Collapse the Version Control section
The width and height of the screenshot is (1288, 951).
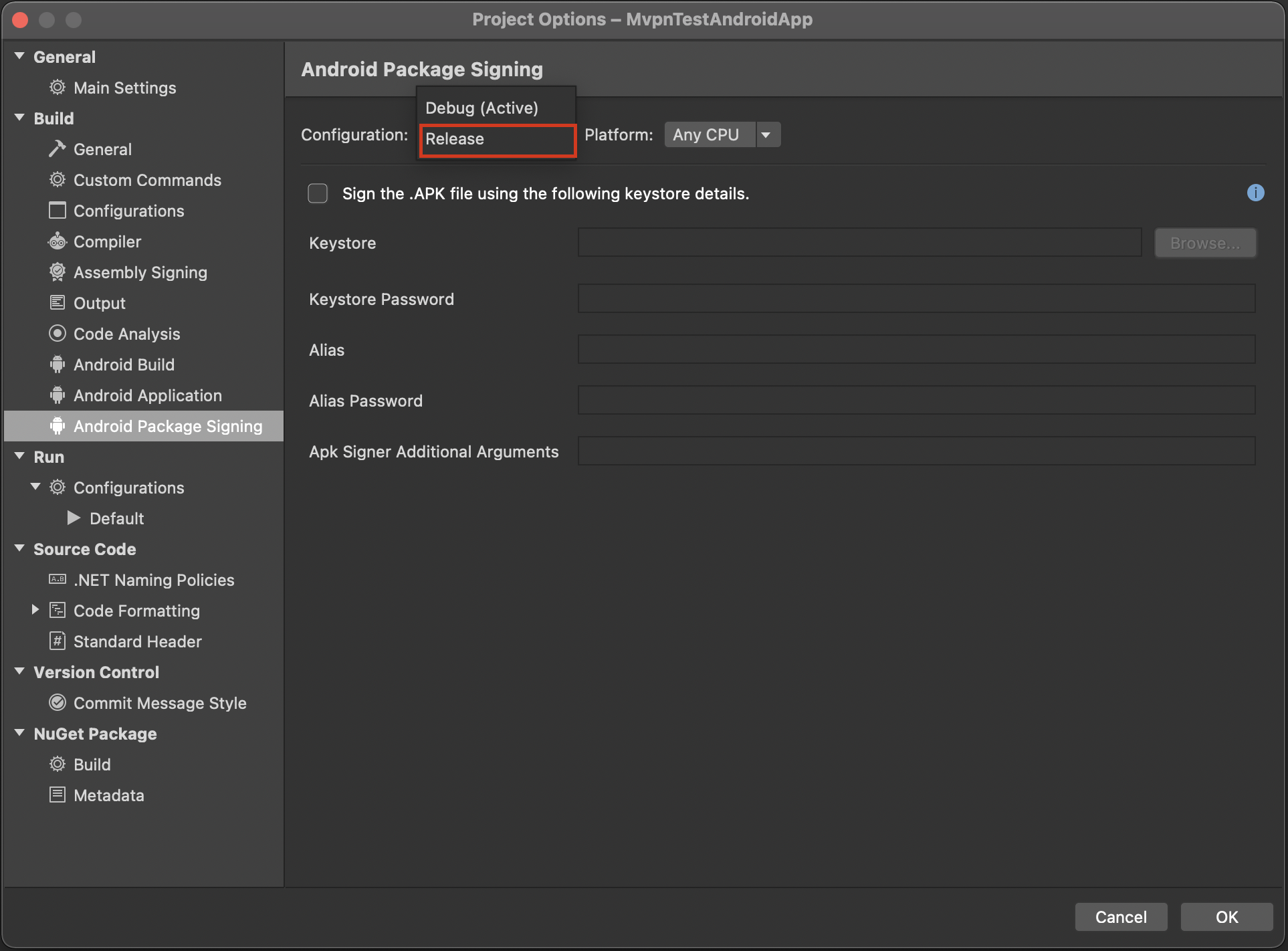pyautogui.click(x=19, y=671)
